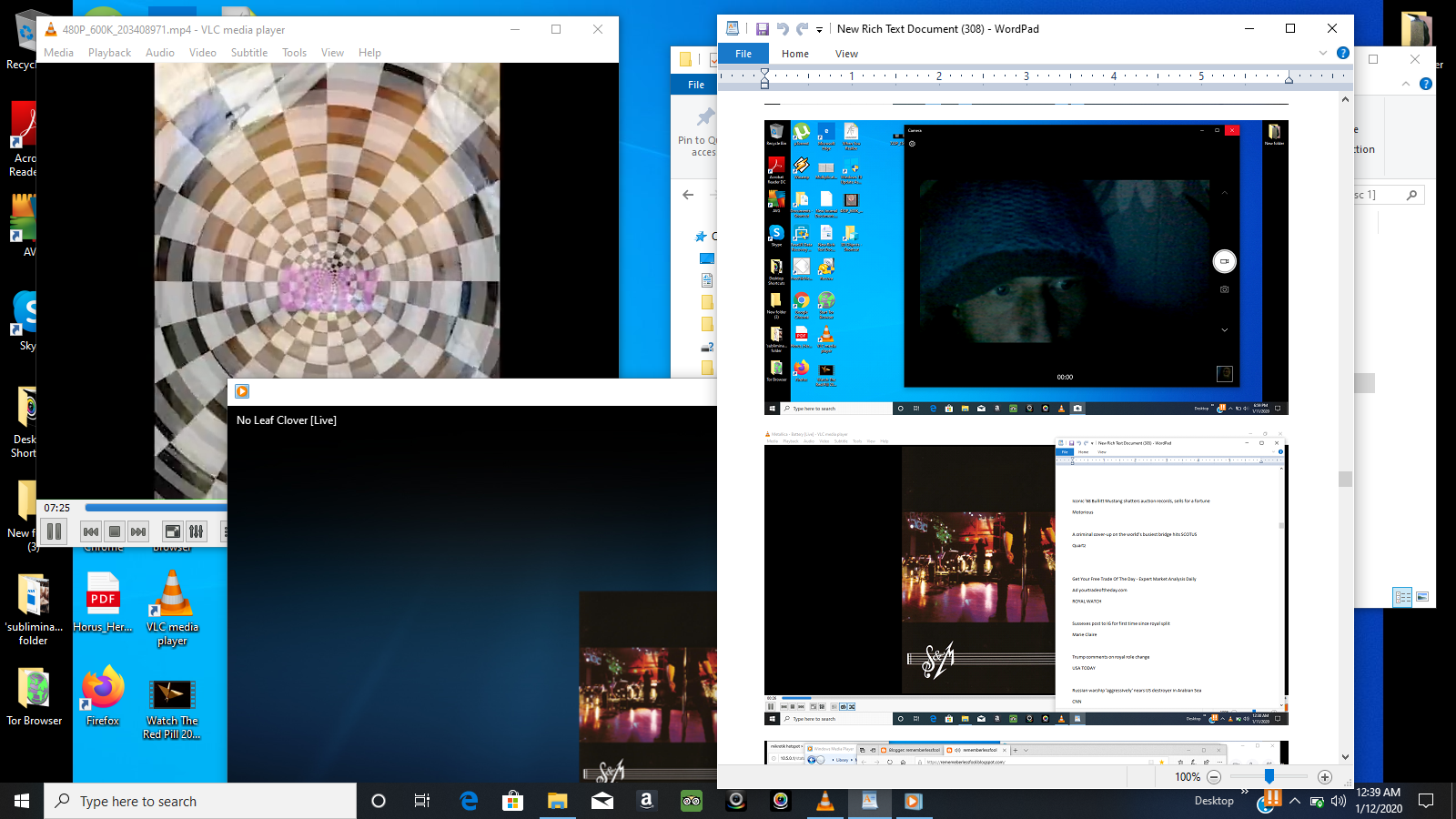
Task: Open the VLC Playback menu
Action: pyautogui.click(x=109, y=53)
